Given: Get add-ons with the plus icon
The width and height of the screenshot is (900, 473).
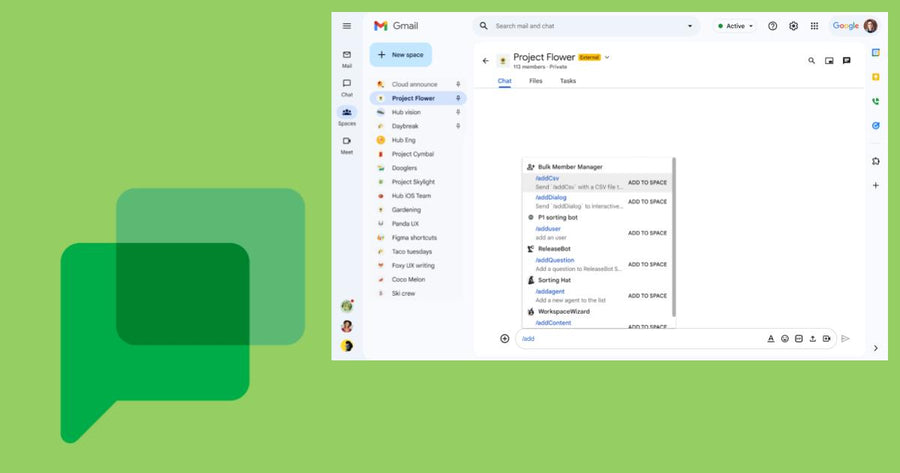Looking at the screenshot, I should [x=876, y=185].
